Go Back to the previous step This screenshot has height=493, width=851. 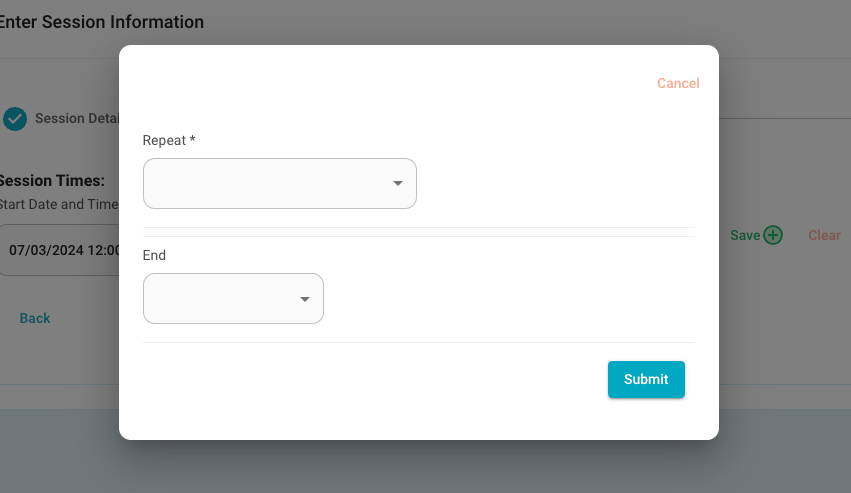35,318
